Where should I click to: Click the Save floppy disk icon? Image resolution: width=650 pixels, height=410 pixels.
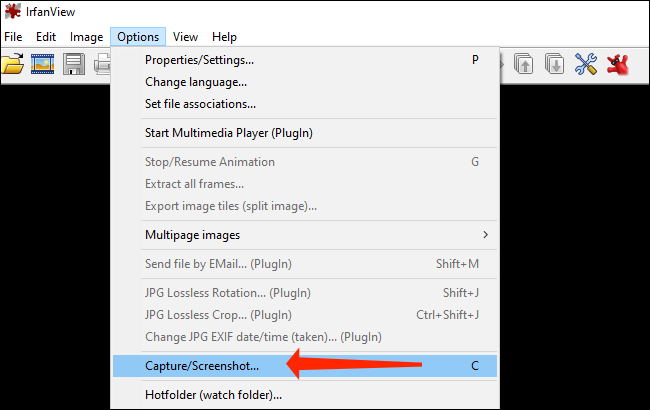[73, 65]
